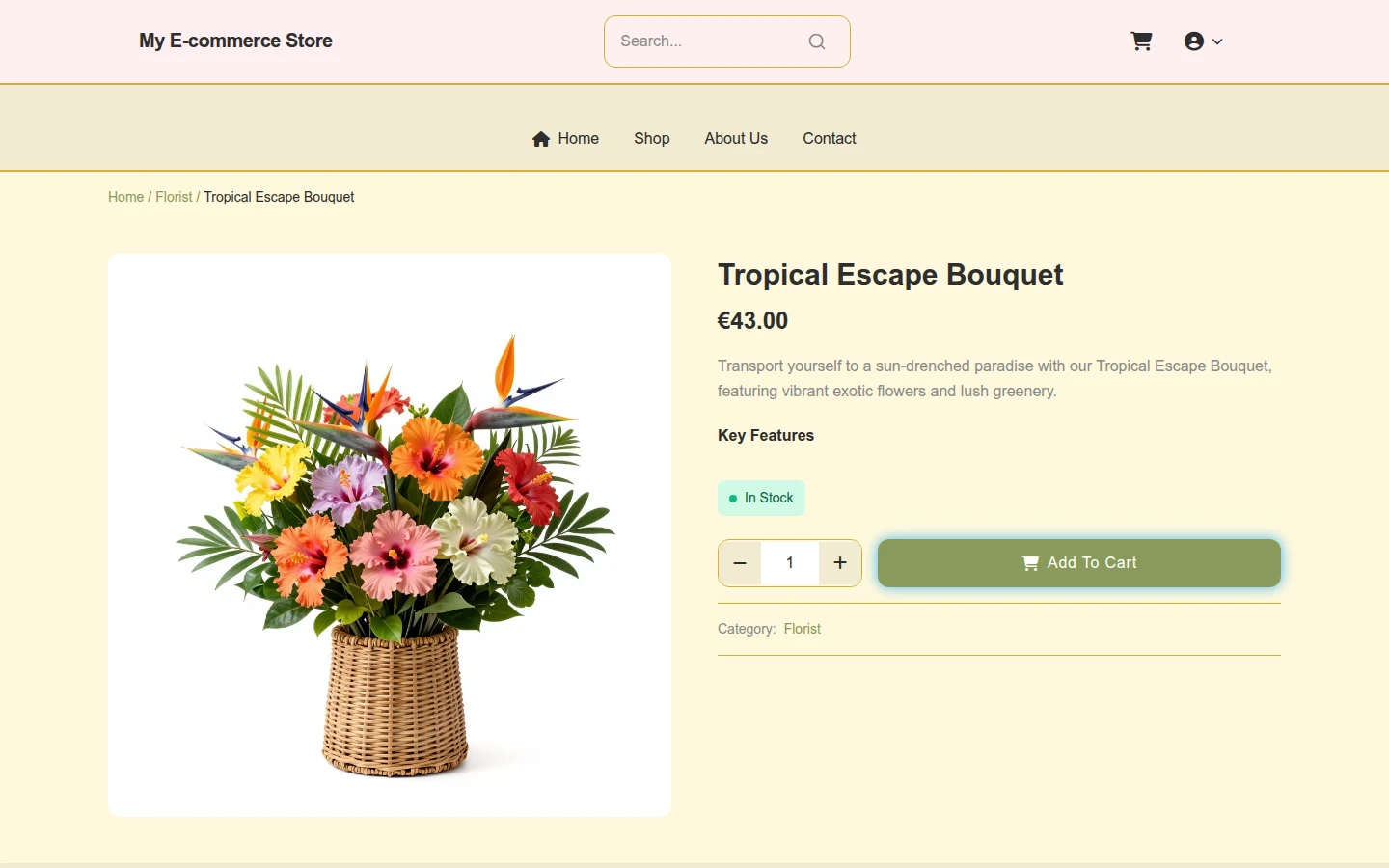Open the Florist category link
Image resolution: width=1389 pixels, height=868 pixels.
[x=803, y=629]
